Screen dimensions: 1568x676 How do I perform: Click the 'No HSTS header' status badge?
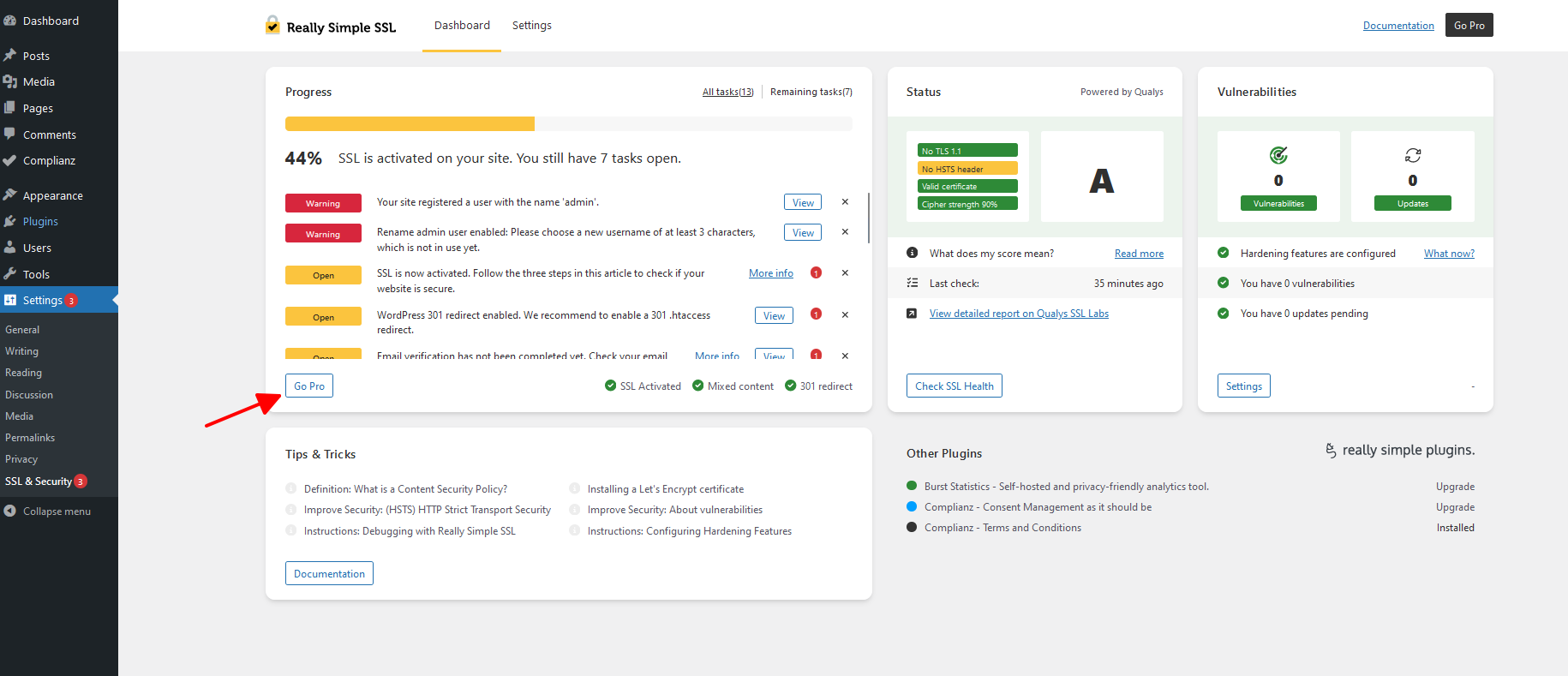(967, 169)
